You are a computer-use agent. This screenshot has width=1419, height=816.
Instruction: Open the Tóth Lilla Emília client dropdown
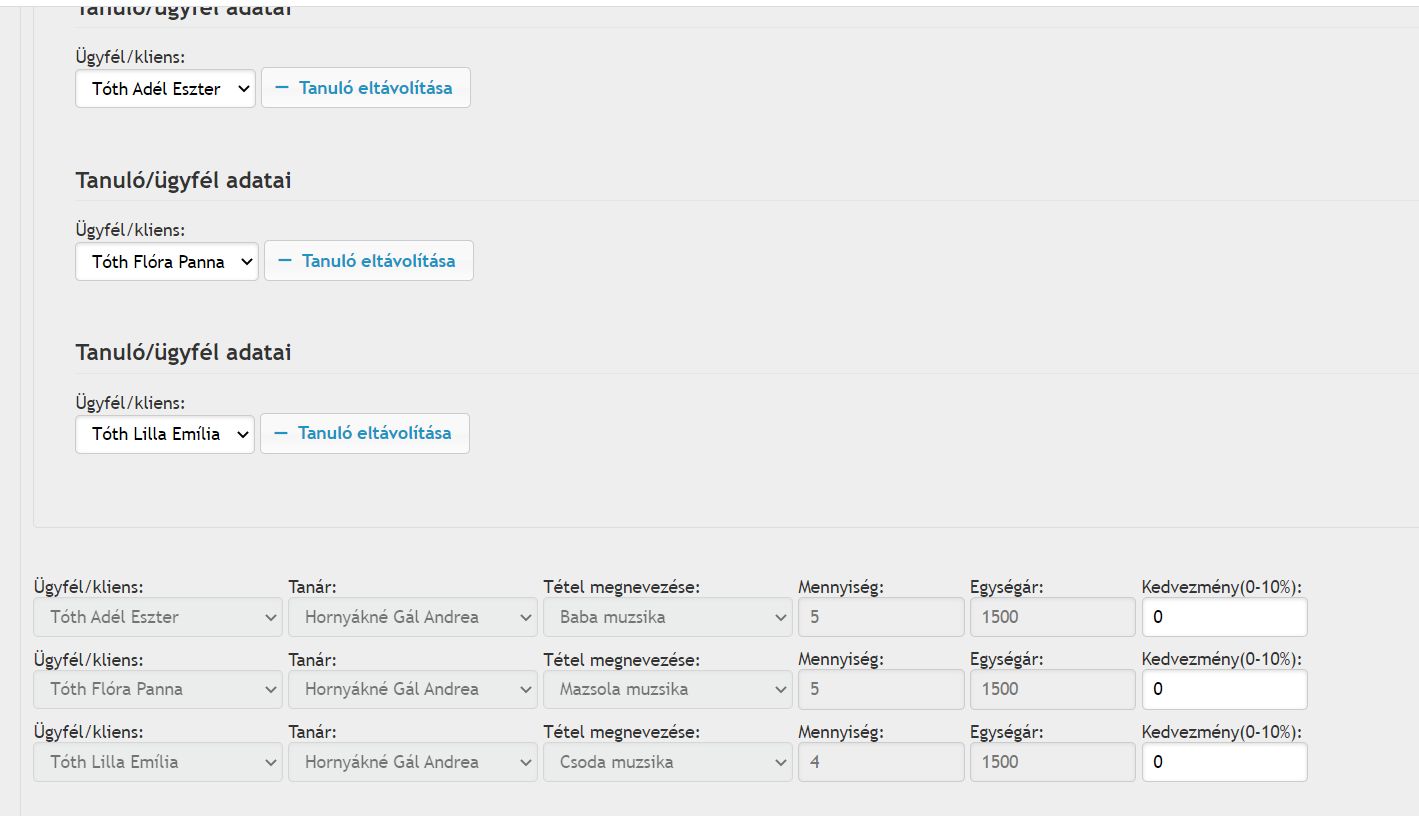pos(165,434)
